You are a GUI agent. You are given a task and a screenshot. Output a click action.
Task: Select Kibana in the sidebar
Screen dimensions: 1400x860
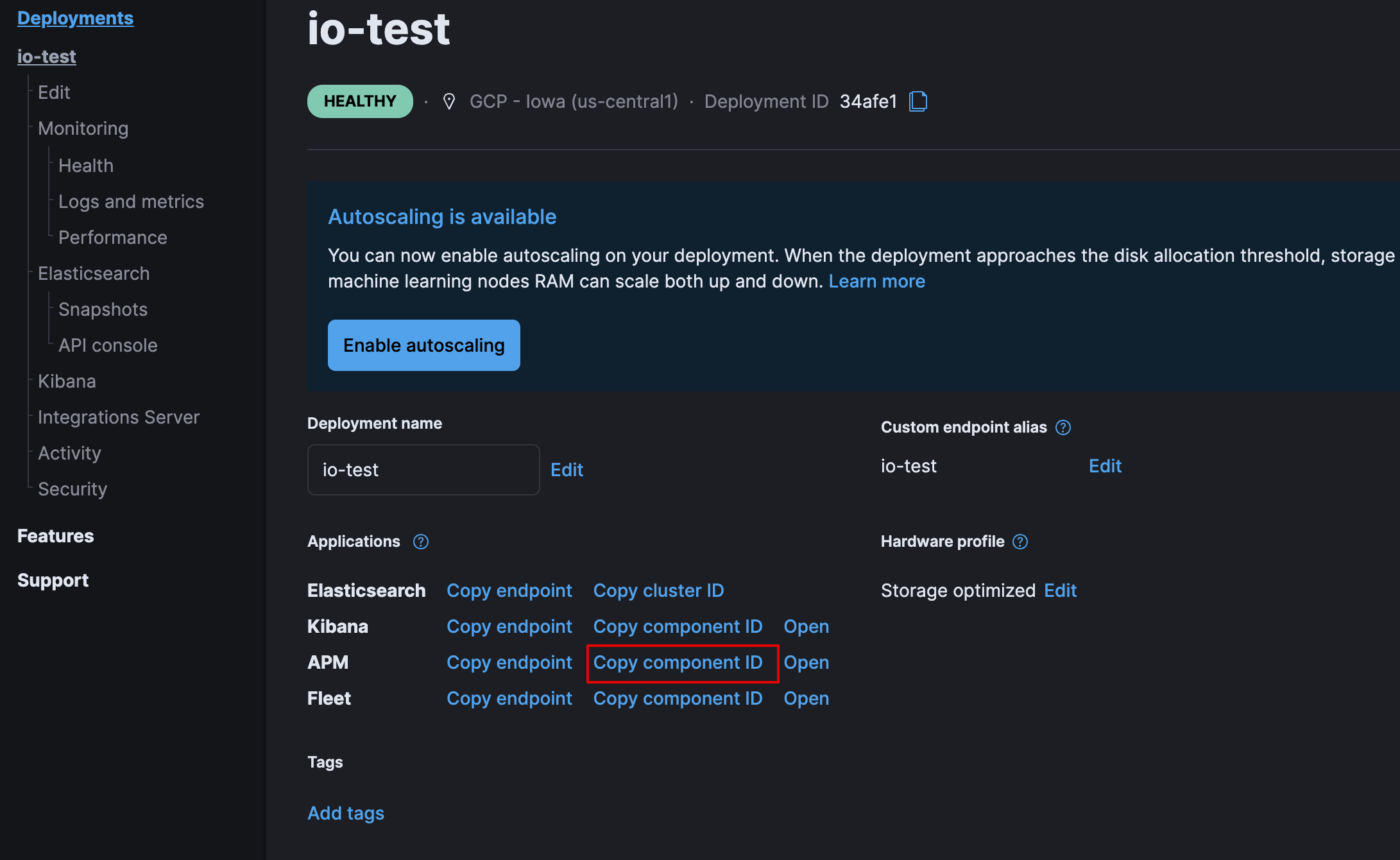click(67, 381)
